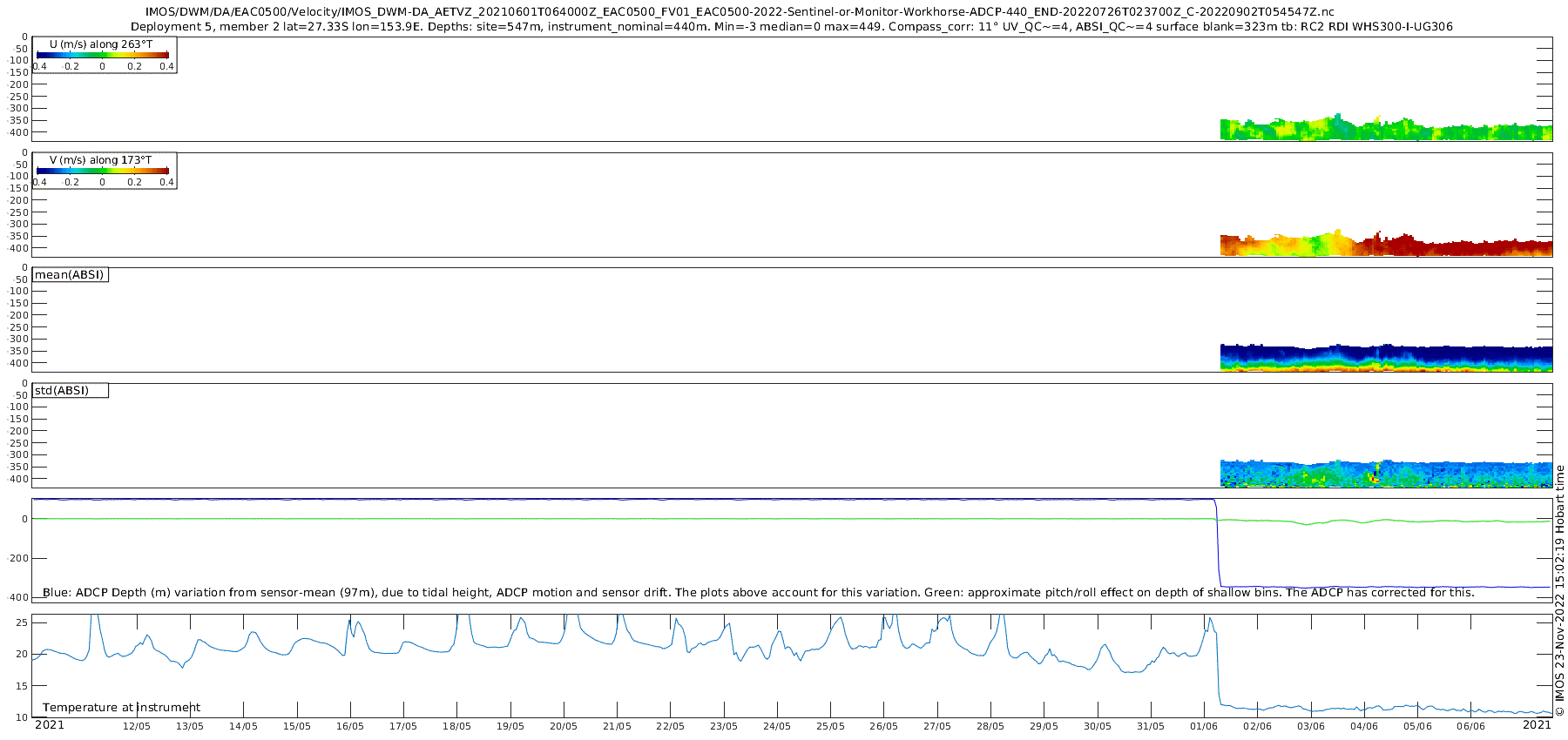
Task: Click the 17/05 date tick label
Action: tap(403, 726)
